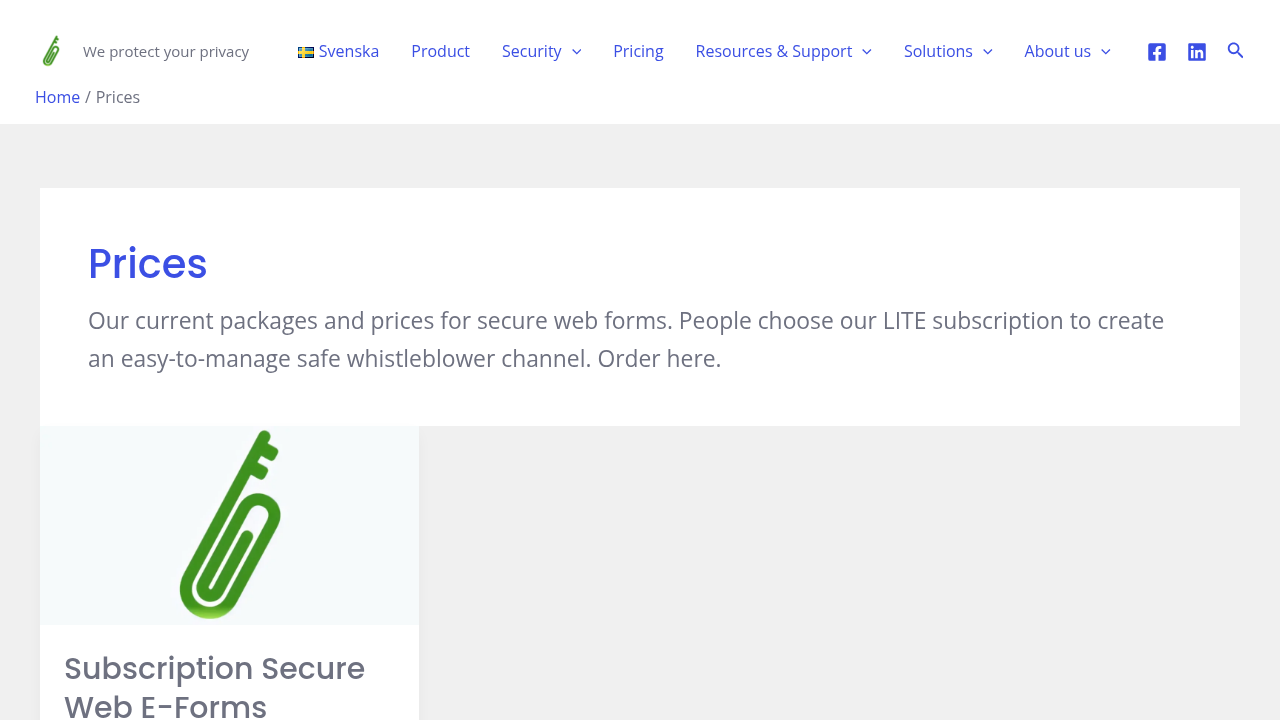Viewport: 1280px width, 720px height.
Task: Expand the Resources & Support chevron
Action: click(866, 52)
